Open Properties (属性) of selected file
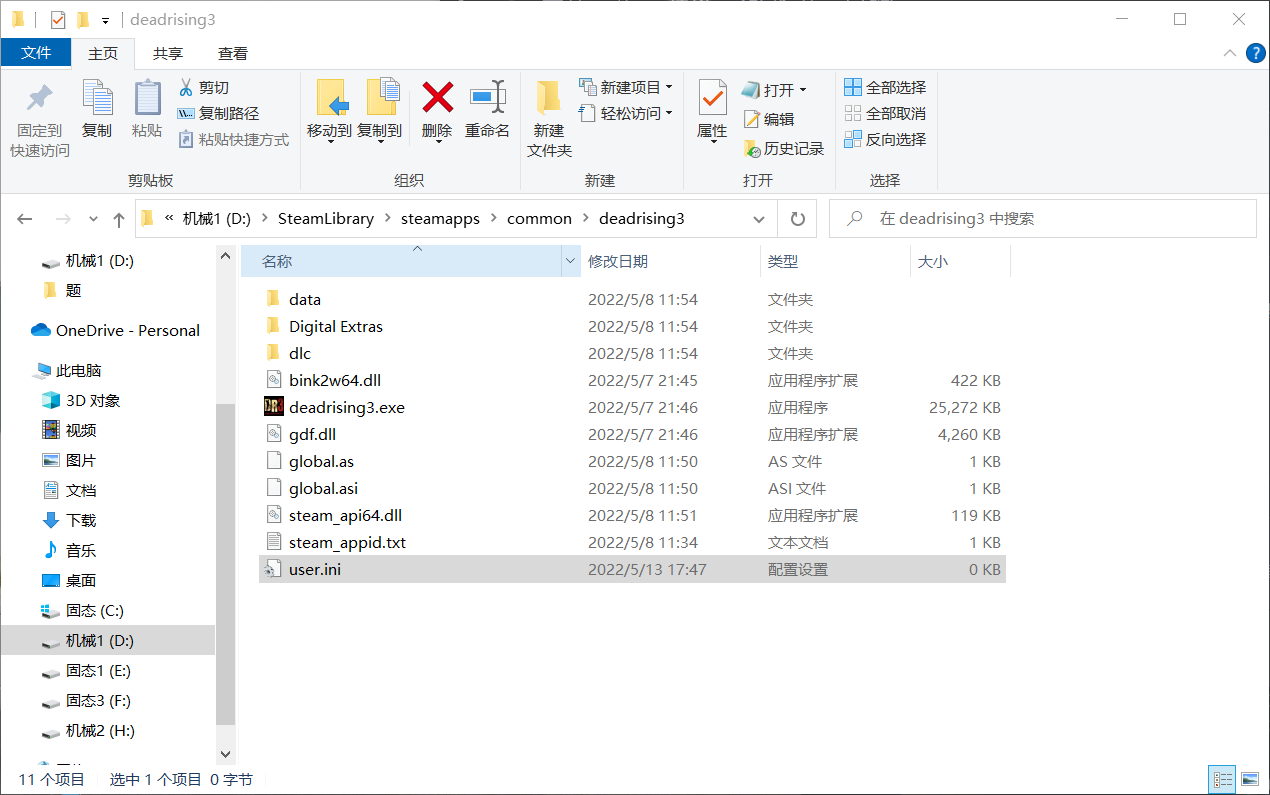This screenshot has height=795, width=1270. [x=712, y=110]
